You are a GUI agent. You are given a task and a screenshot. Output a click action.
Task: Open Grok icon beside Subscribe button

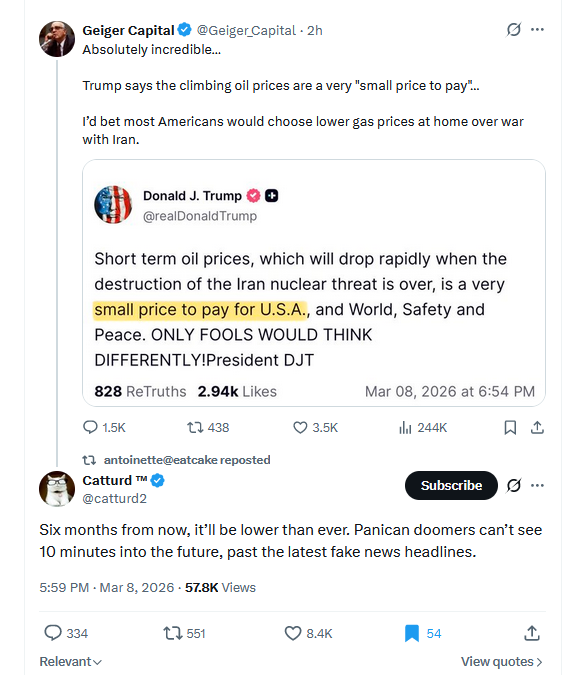click(x=514, y=486)
